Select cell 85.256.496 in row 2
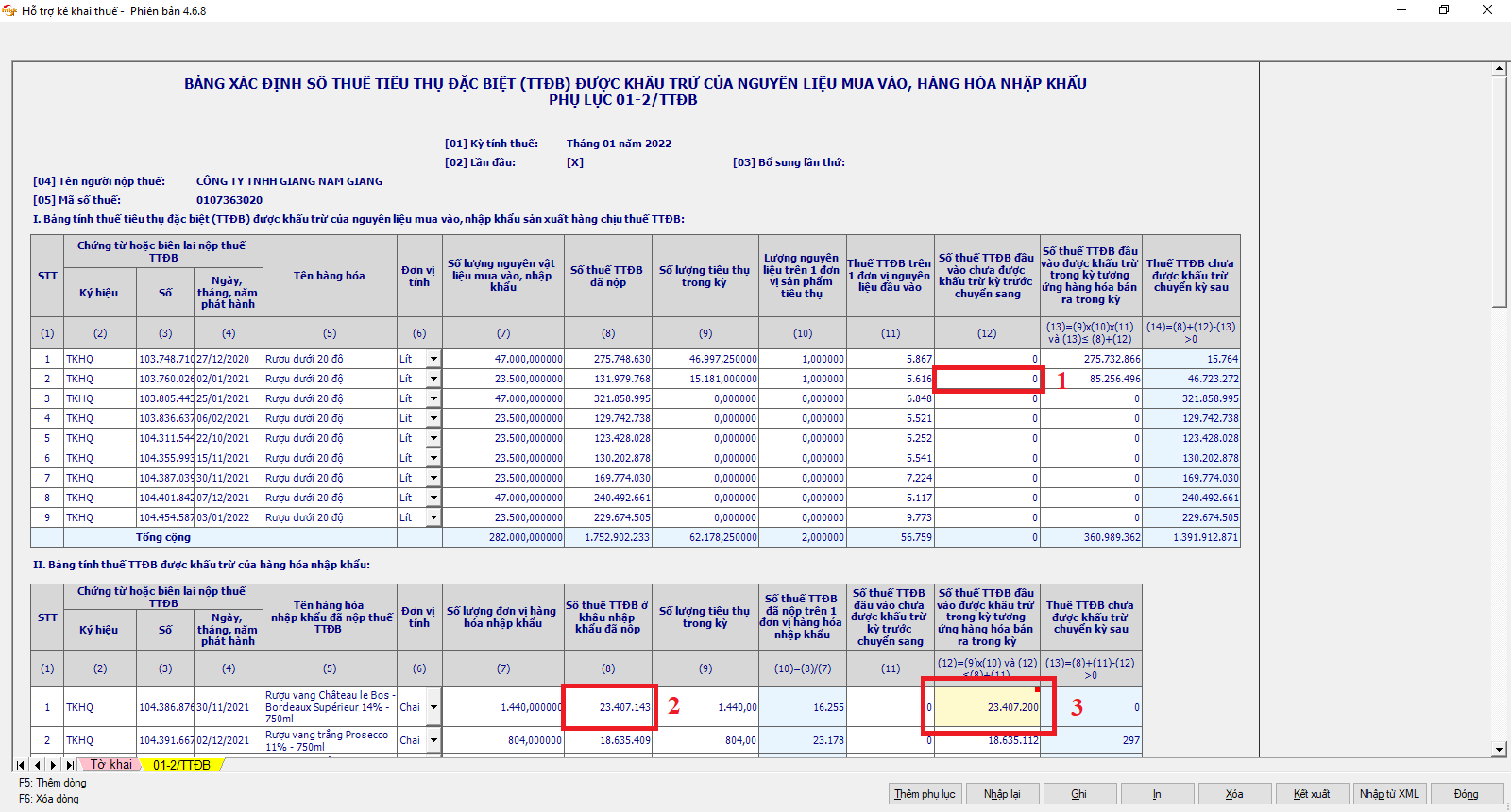The height and width of the screenshot is (812, 1511). (1091, 379)
